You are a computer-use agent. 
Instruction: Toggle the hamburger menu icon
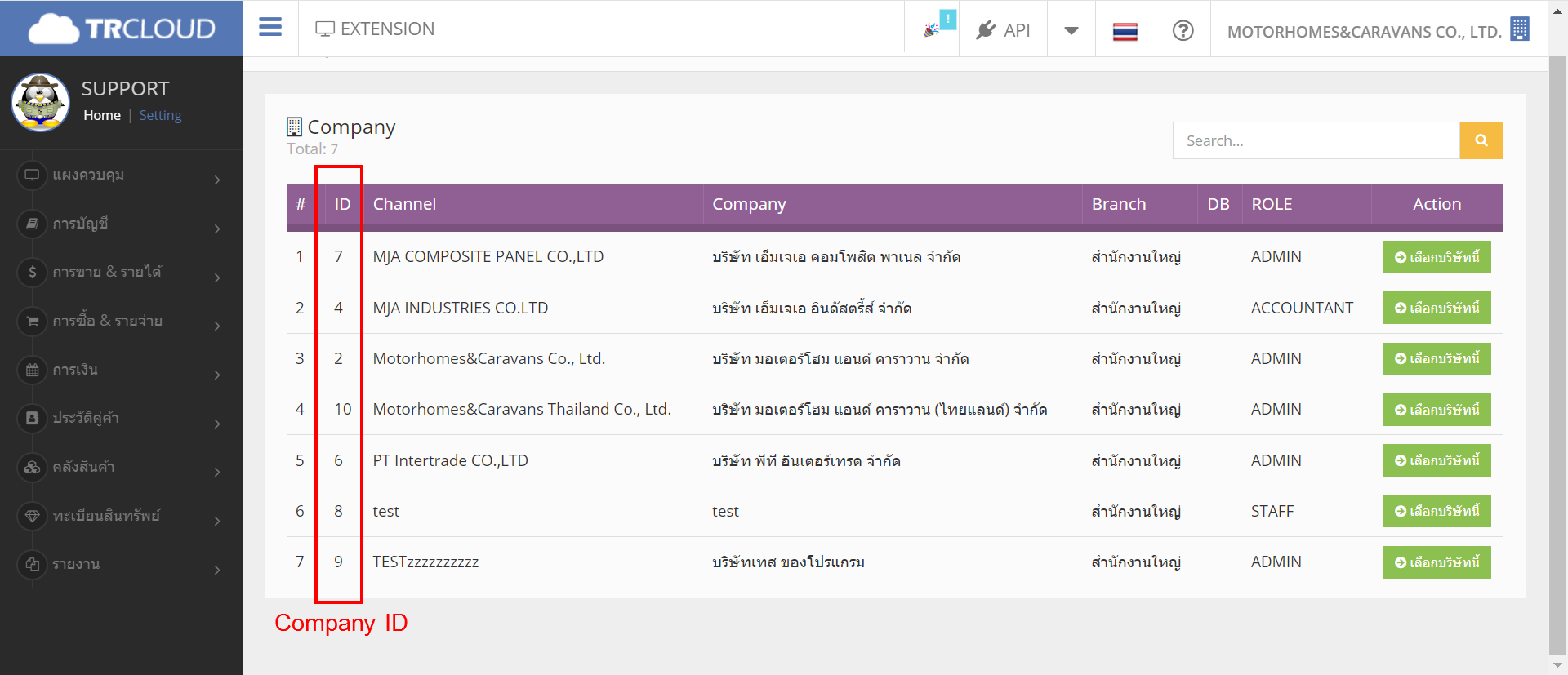pyautogui.click(x=270, y=28)
